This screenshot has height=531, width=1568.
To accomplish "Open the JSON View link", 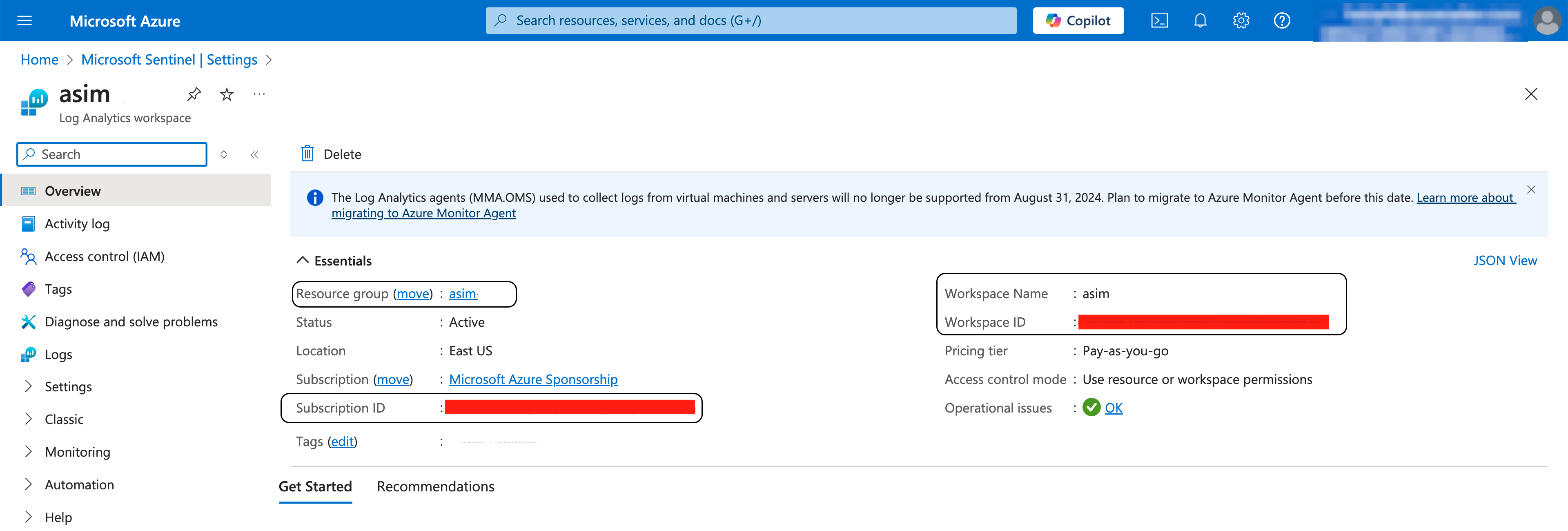I will coord(1505,261).
